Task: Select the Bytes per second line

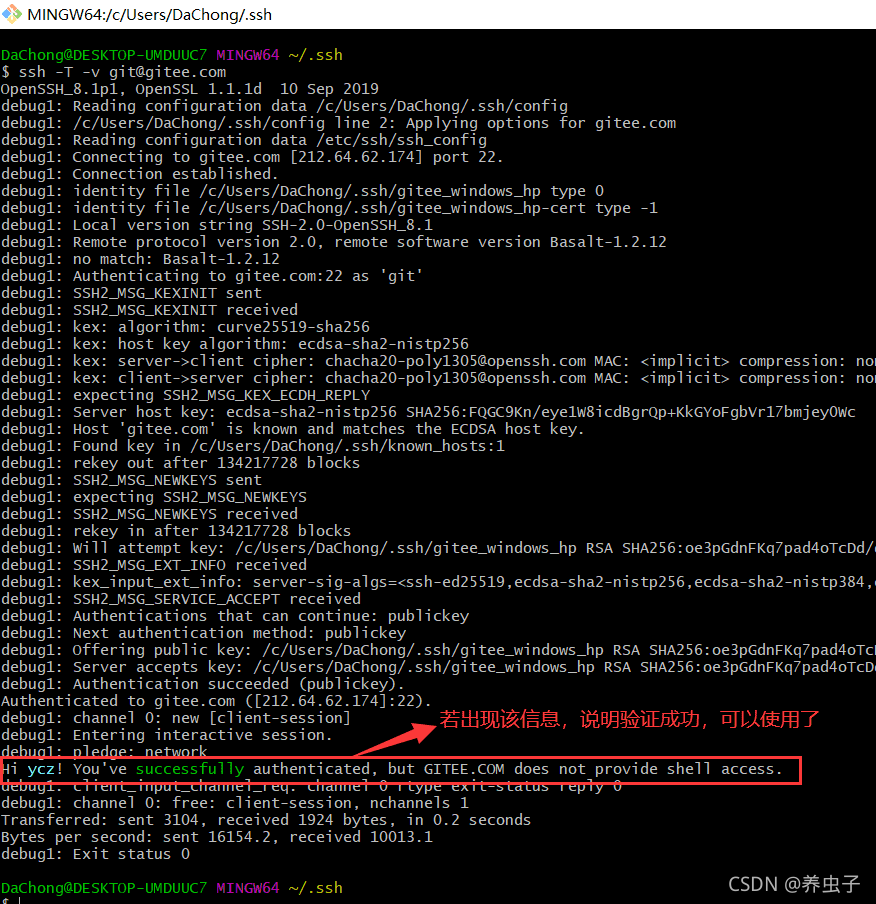Action: [x=217, y=837]
